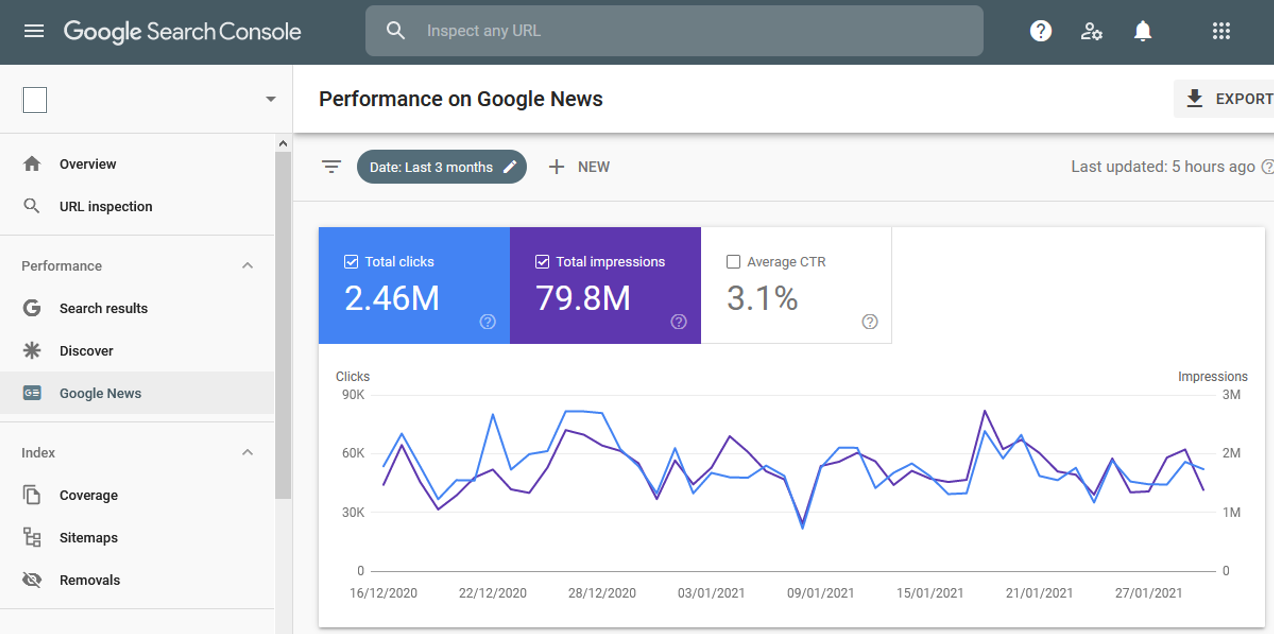Click the download icon beside Export
This screenshot has height=634, width=1274.
coord(1194,99)
